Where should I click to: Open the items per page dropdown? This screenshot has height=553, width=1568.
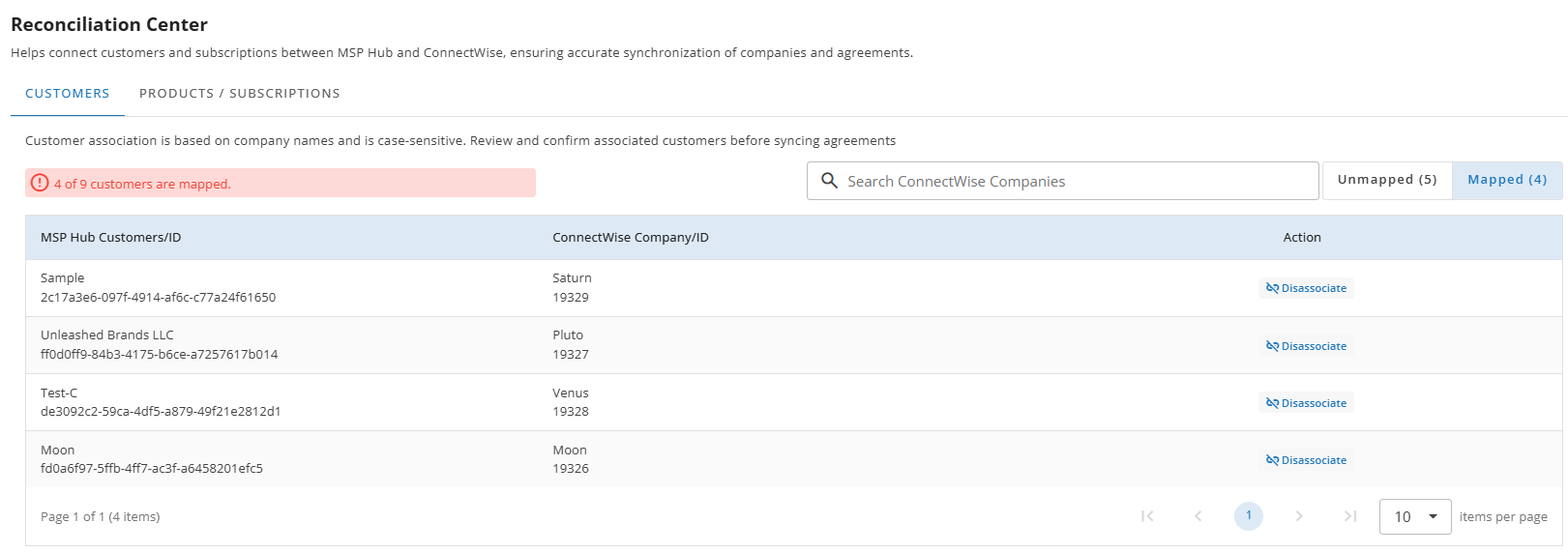pyautogui.click(x=1415, y=516)
